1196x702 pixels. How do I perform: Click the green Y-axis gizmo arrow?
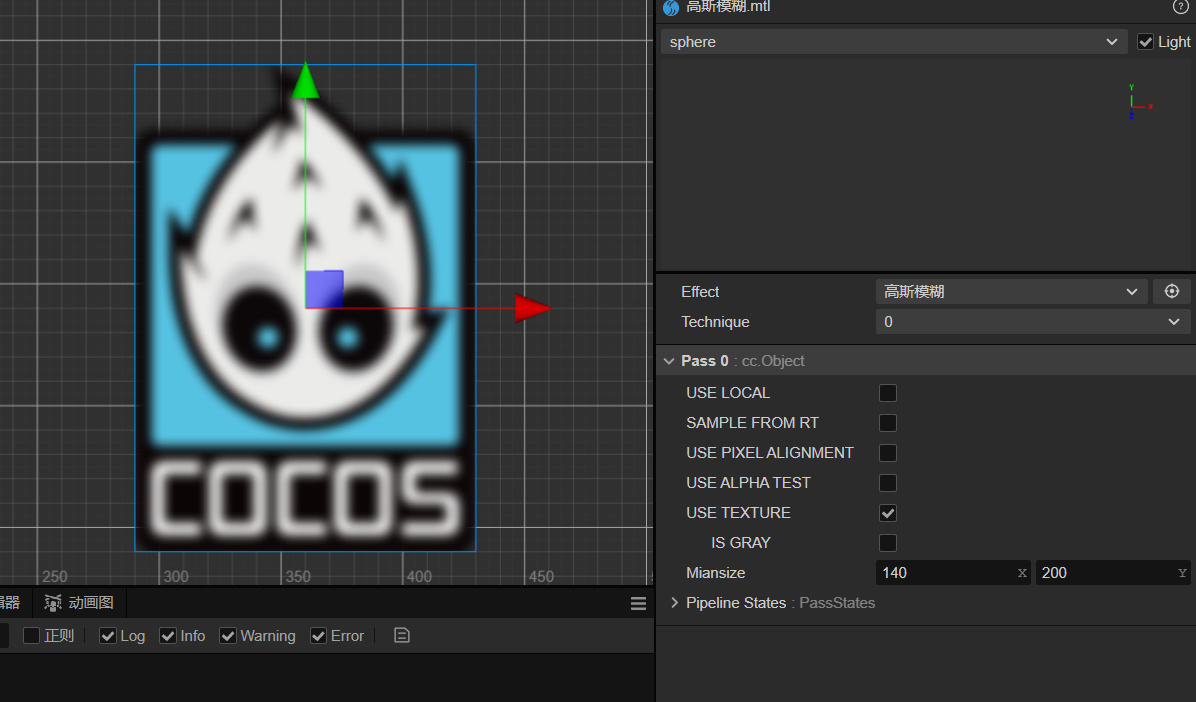[x=305, y=81]
